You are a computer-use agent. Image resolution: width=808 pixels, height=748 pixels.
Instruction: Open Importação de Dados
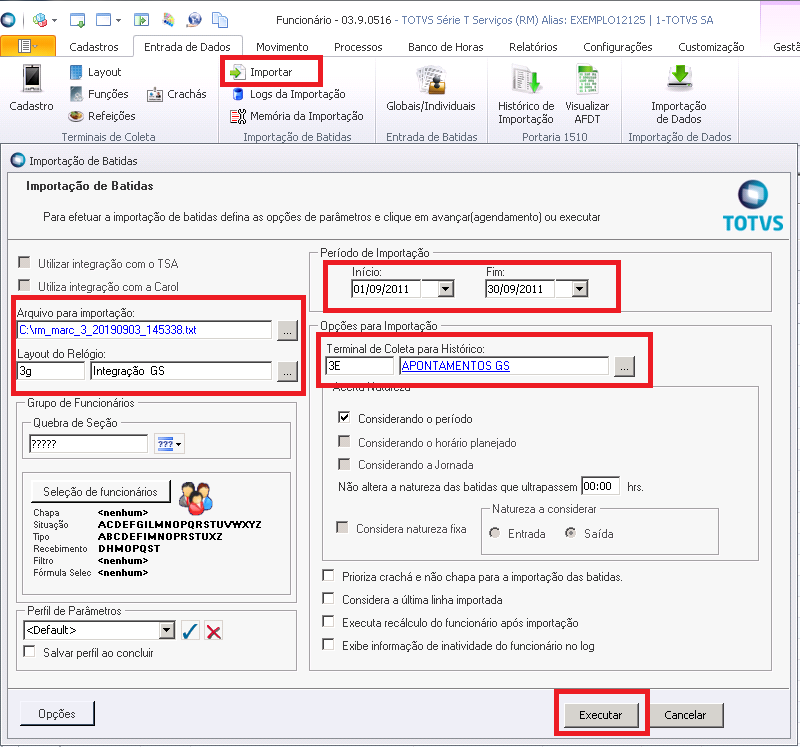[679, 94]
